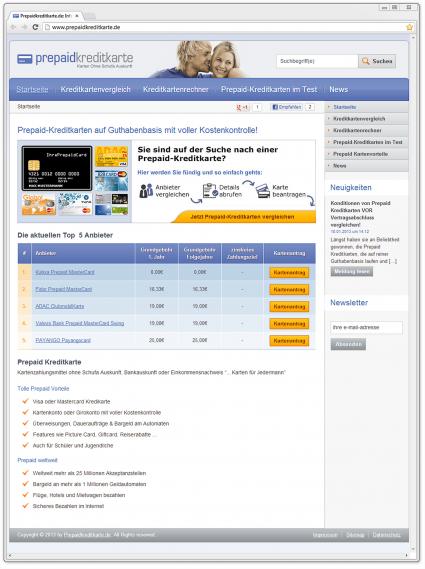Screen dimensions: 425x569
Task: Click the page icon in address bar
Action: click(47, 27)
